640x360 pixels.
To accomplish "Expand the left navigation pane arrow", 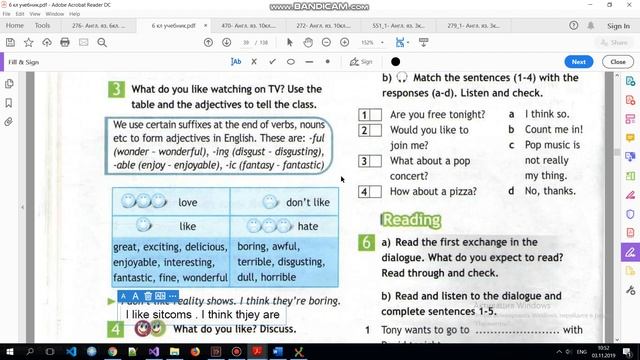I will (22, 207).
